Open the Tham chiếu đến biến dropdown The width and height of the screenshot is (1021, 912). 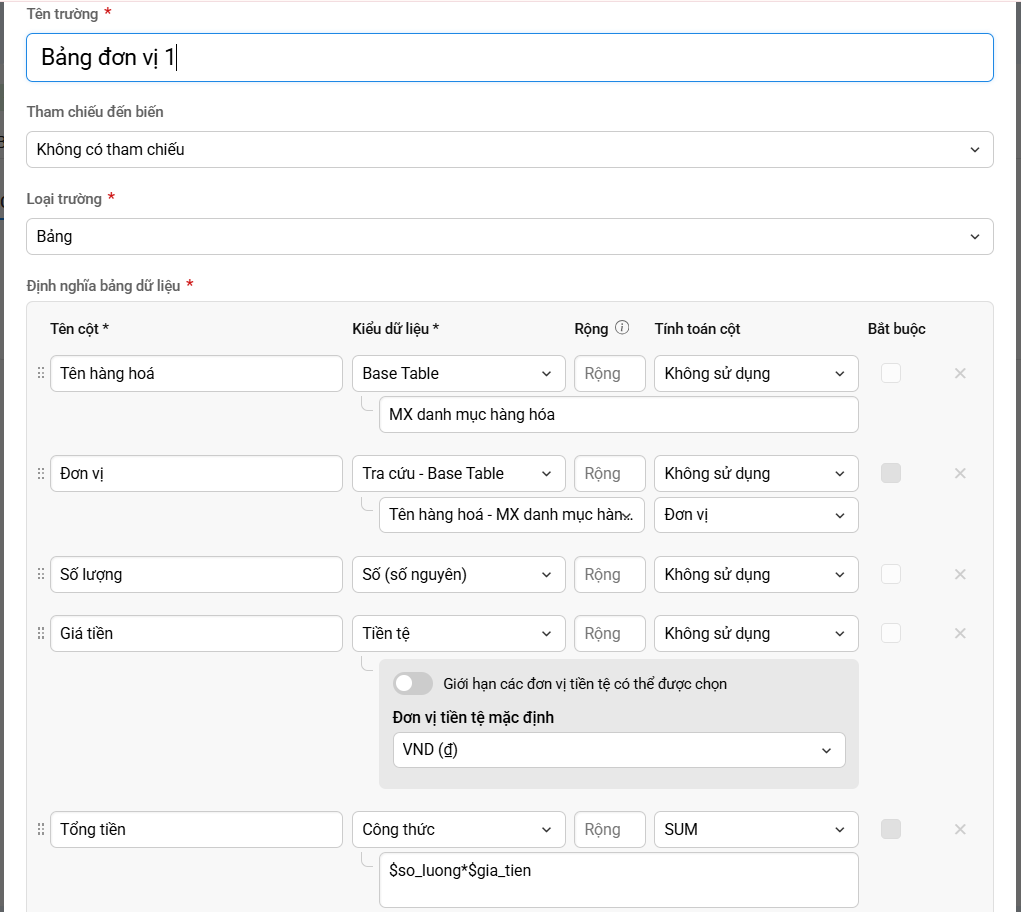[x=509, y=149]
